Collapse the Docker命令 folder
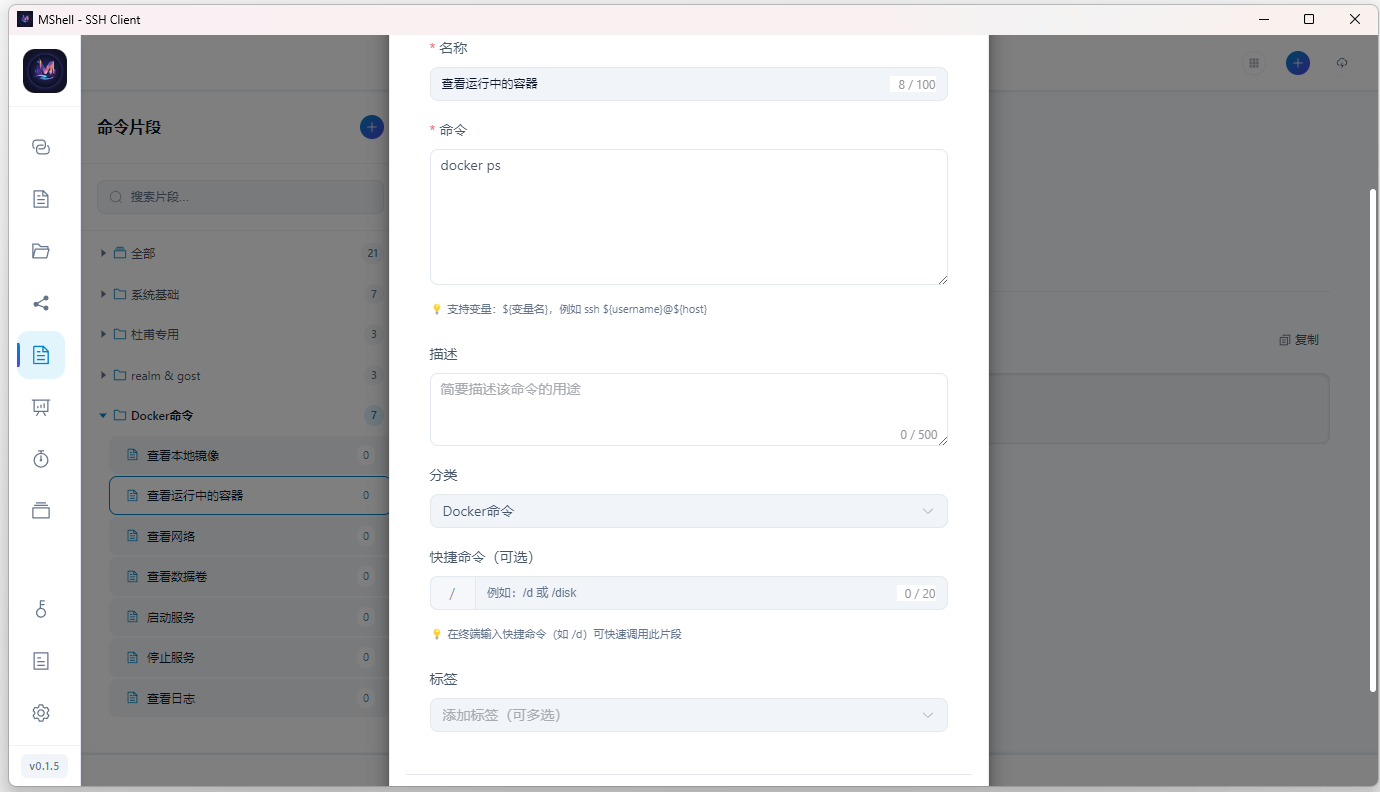Screen dimensions: 1380x792 coord(103,415)
